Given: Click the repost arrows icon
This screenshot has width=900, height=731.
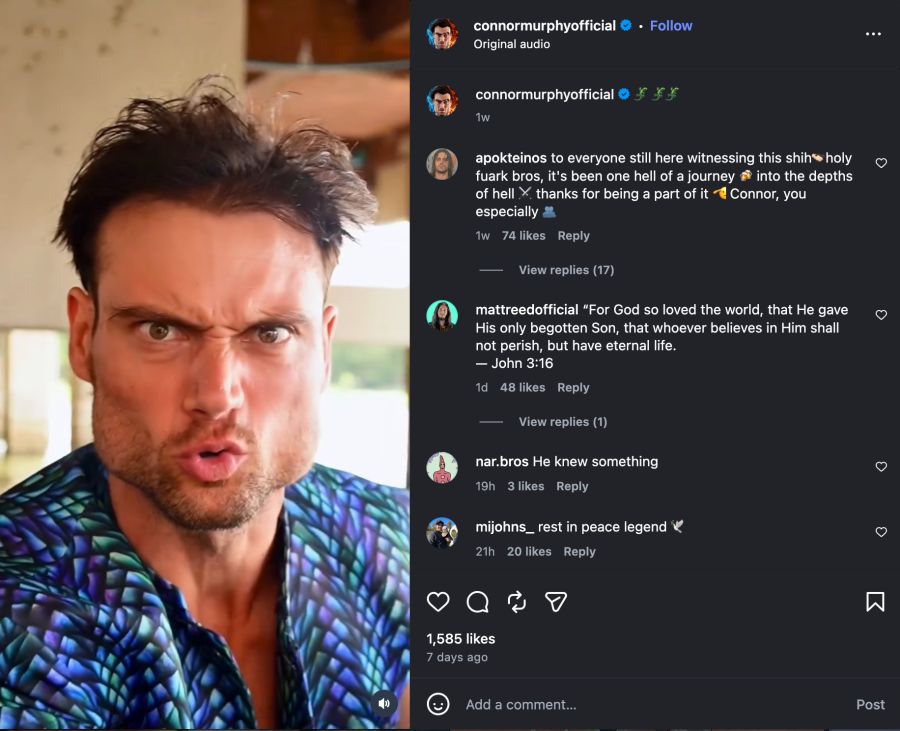Looking at the screenshot, I should point(517,601).
